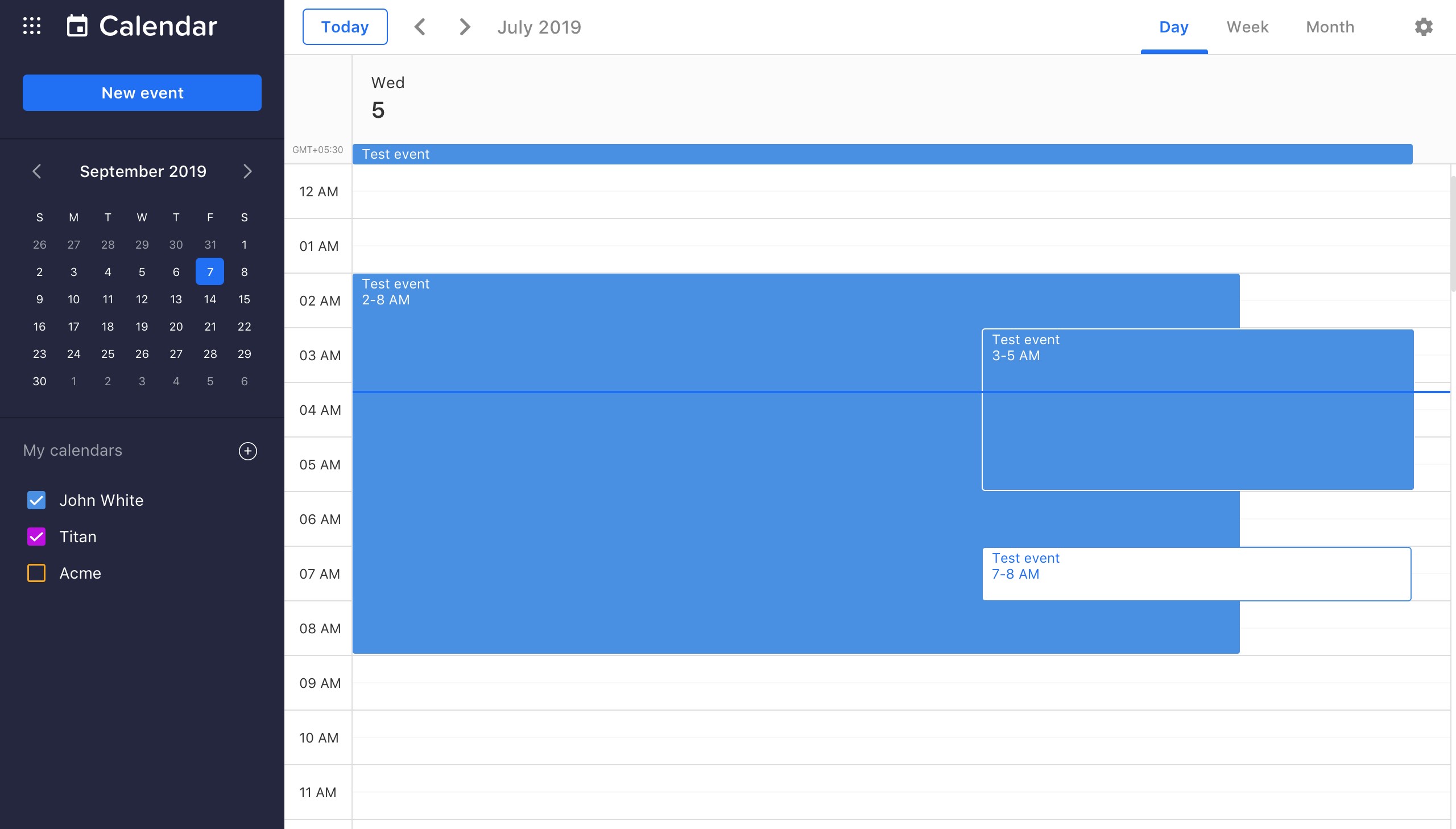Click New event button
Image resolution: width=1456 pixels, height=829 pixels.
[x=142, y=93]
